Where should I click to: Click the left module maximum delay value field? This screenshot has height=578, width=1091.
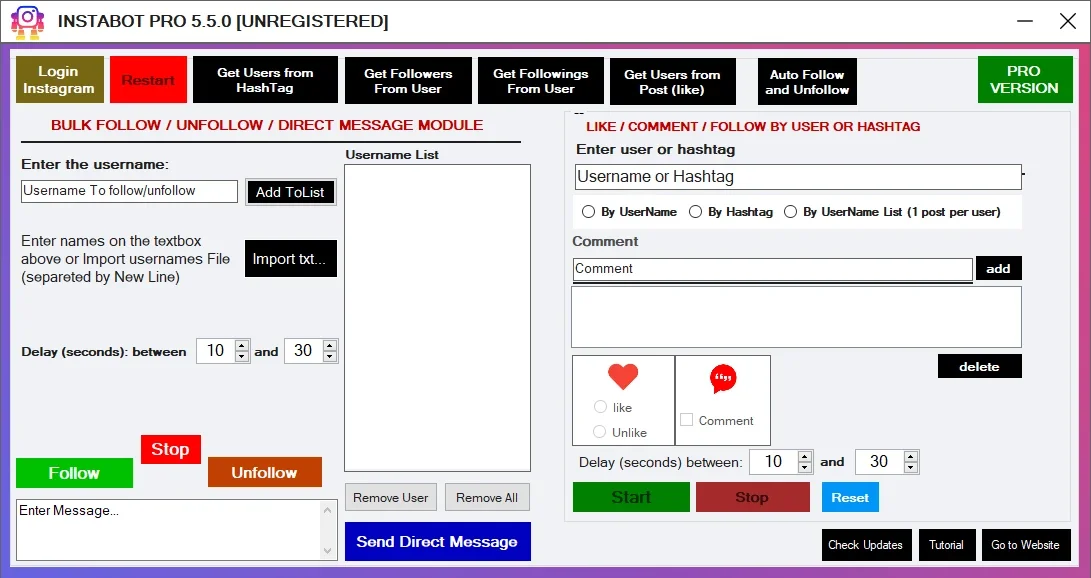point(303,351)
